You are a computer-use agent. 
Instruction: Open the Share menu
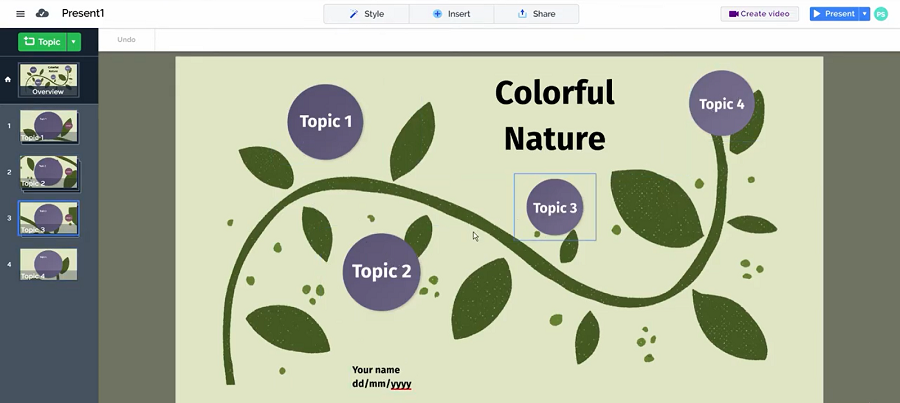click(x=537, y=14)
